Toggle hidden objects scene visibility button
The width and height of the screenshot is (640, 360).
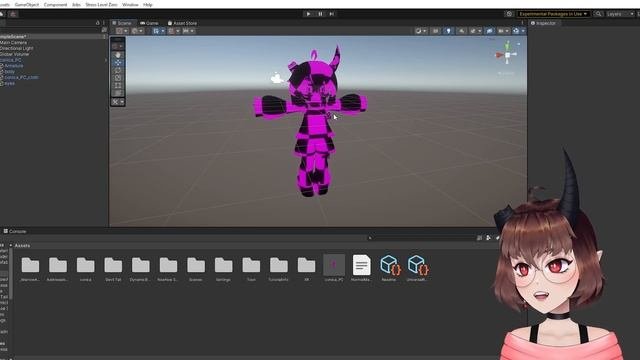click(489, 31)
